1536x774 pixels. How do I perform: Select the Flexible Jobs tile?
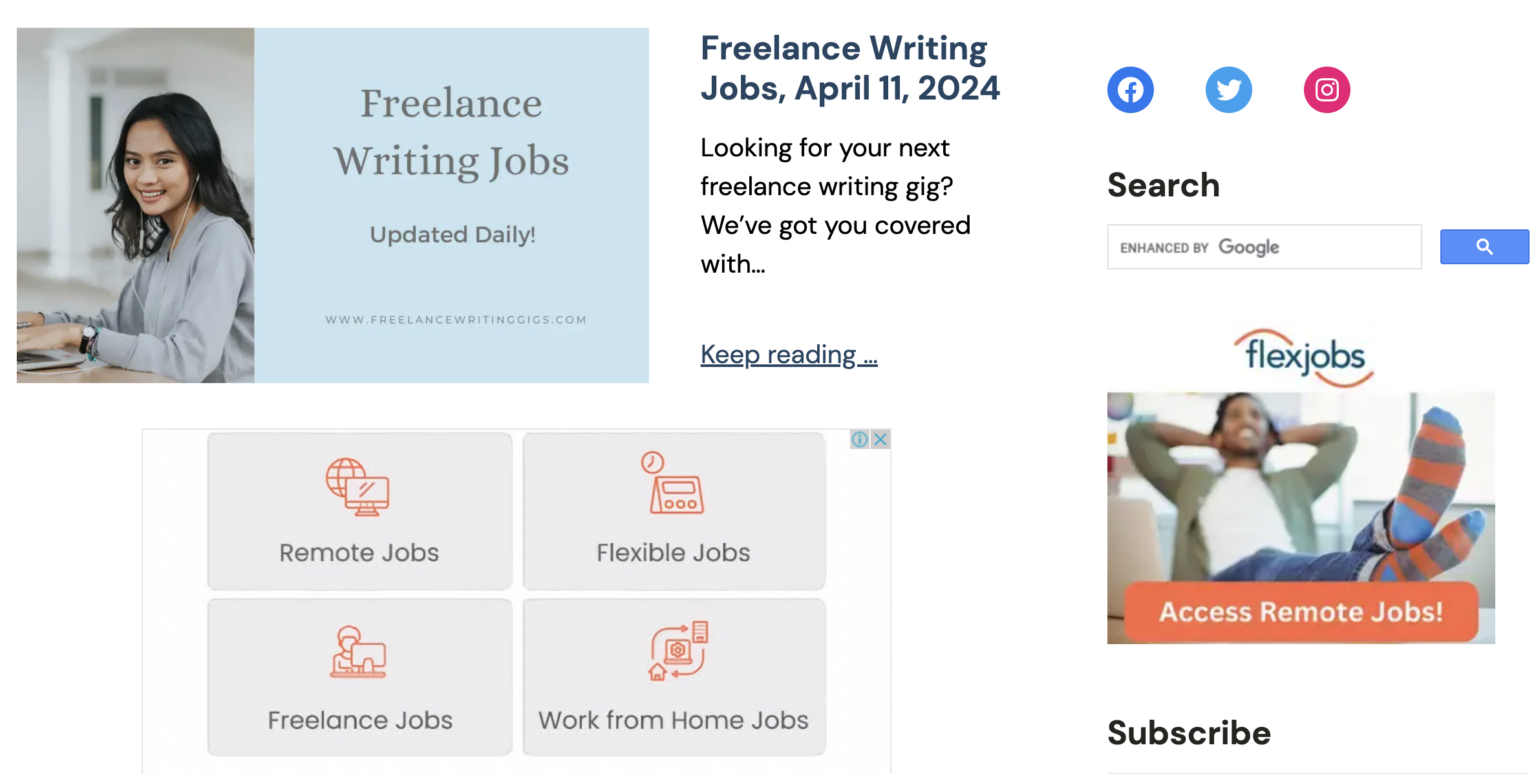[x=673, y=511]
